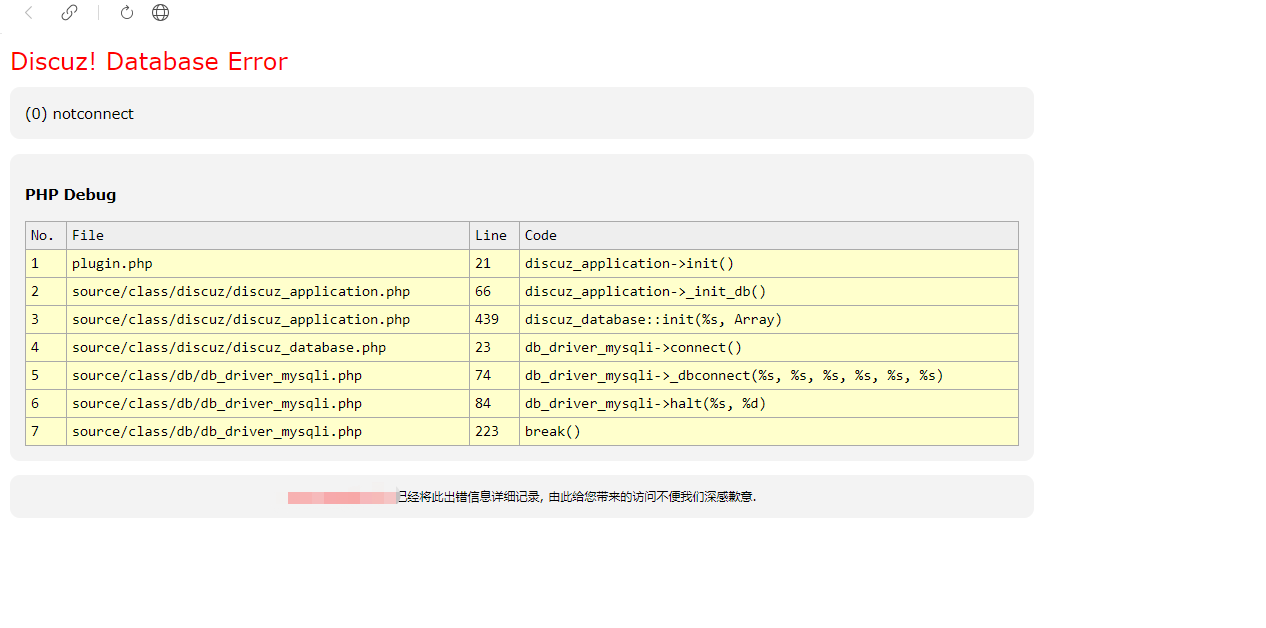1266x628 pixels.
Task: Select the 'plugin.php' file cell
Action: (x=268, y=264)
